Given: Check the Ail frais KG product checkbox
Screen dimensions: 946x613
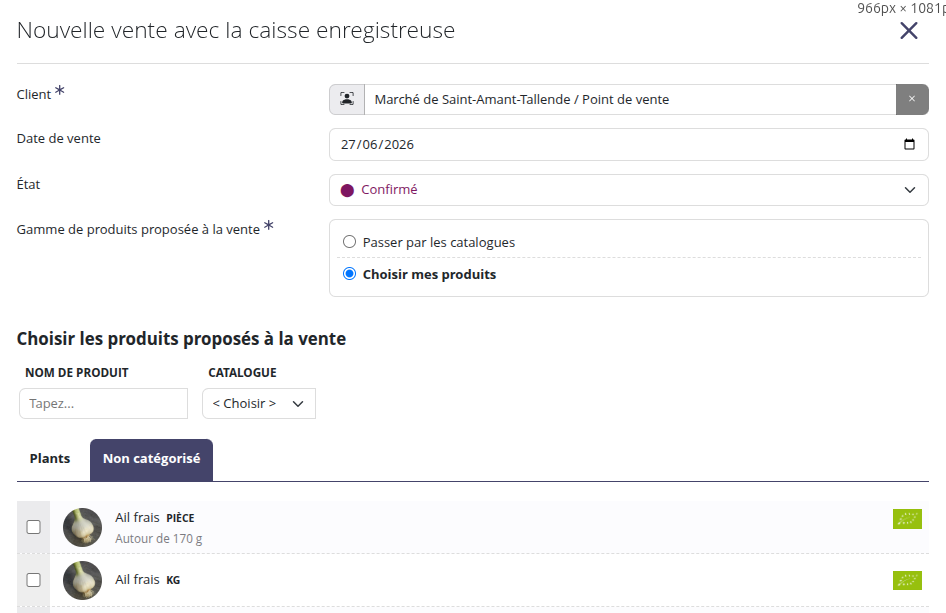Looking at the screenshot, I should [34, 580].
